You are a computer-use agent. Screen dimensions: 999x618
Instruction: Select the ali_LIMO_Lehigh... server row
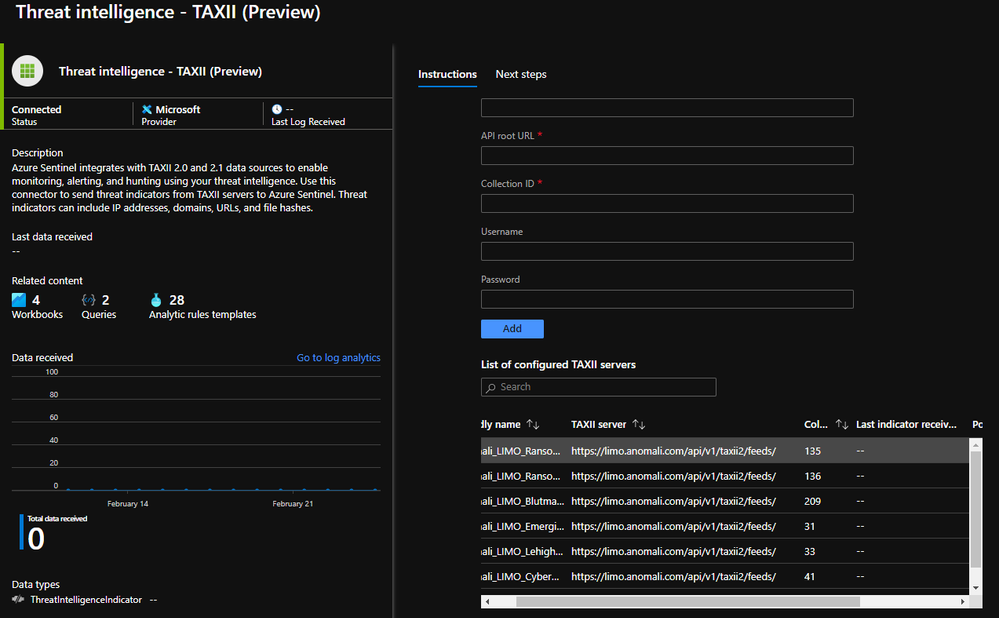pos(725,551)
